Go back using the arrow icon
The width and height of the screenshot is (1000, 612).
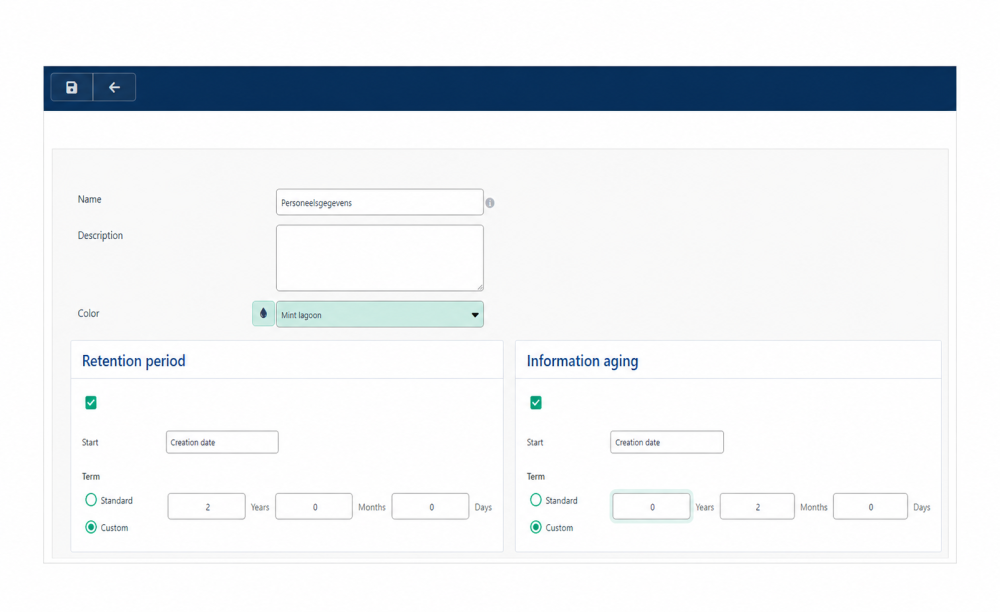[x=114, y=87]
